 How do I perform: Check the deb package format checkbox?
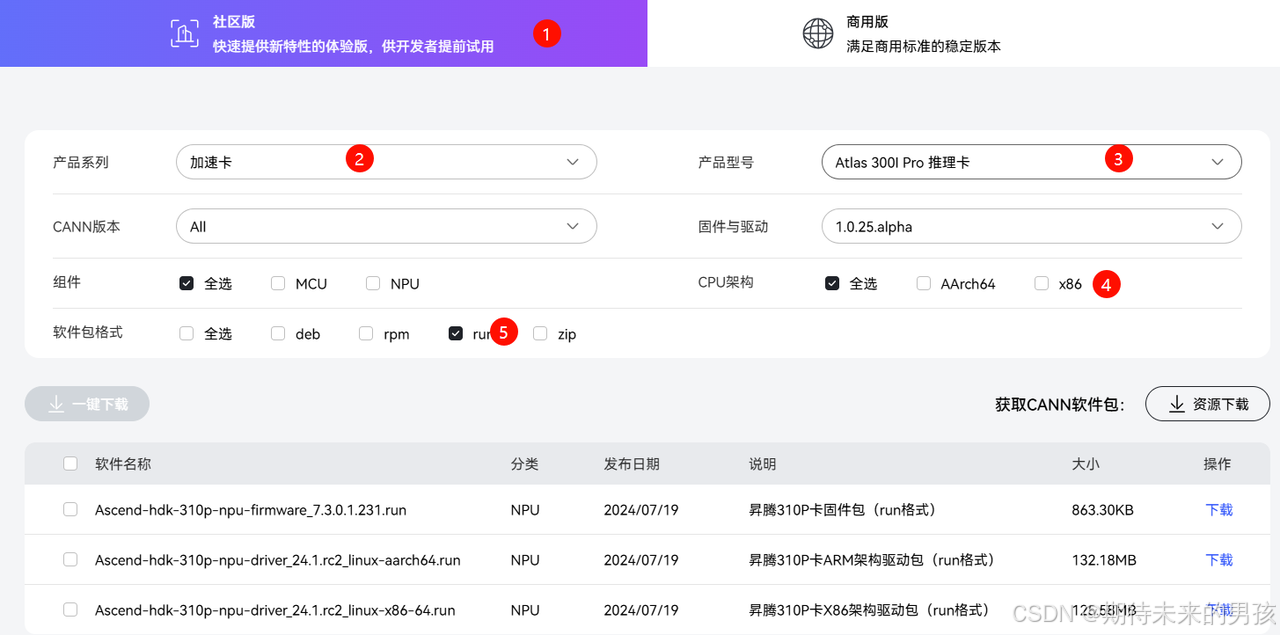click(x=278, y=333)
